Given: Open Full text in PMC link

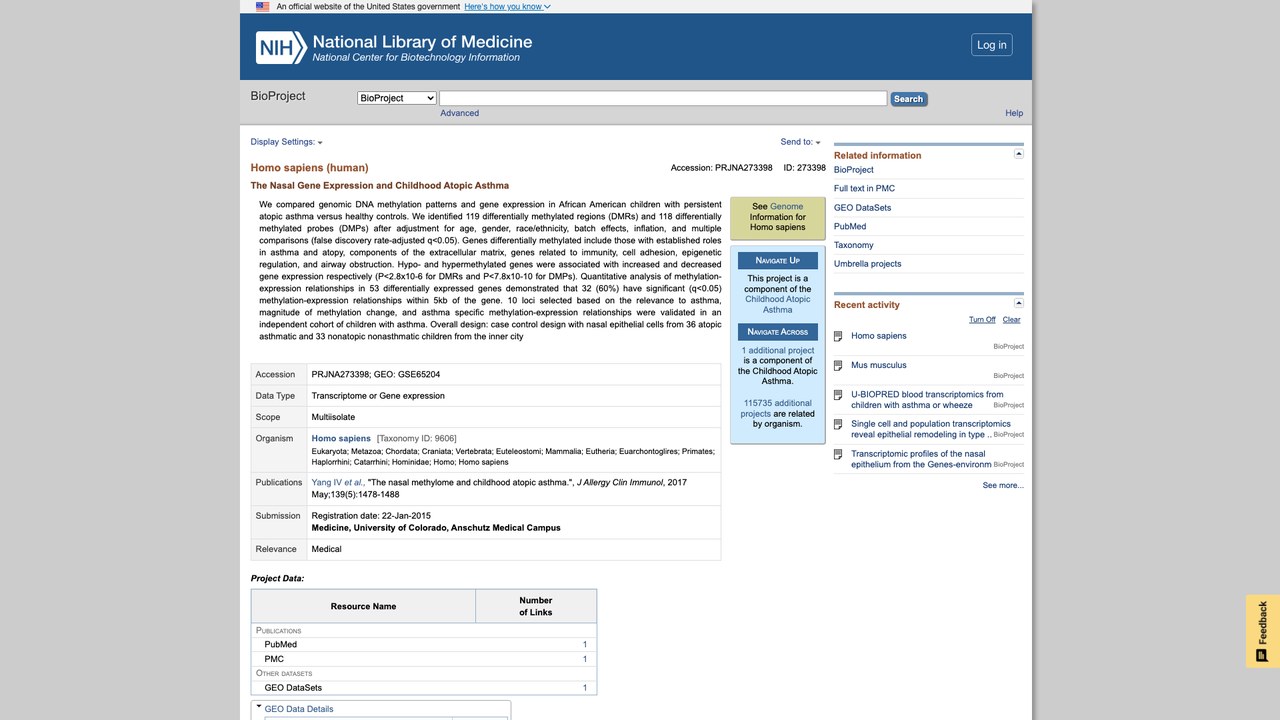Looking at the screenshot, I should point(864,188).
